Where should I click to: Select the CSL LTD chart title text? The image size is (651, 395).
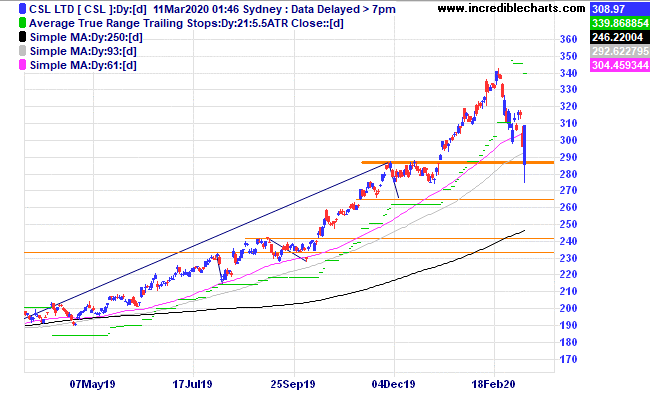pyautogui.click(x=212, y=9)
